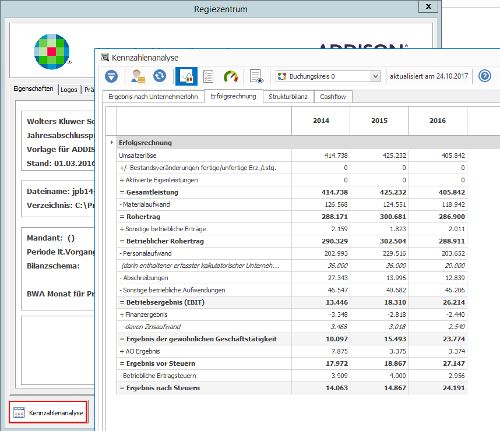Open the checklist icon in toolbar
The width and height of the screenshot is (500, 431).
[208, 76]
